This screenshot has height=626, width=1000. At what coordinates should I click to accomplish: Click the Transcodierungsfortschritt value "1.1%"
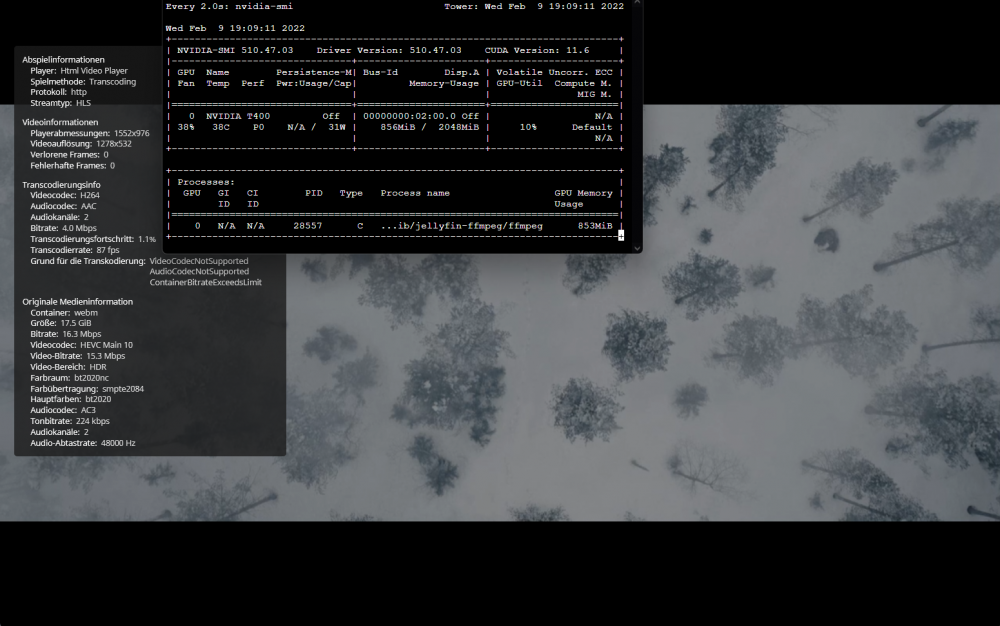pyautogui.click(x=147, y=239)
